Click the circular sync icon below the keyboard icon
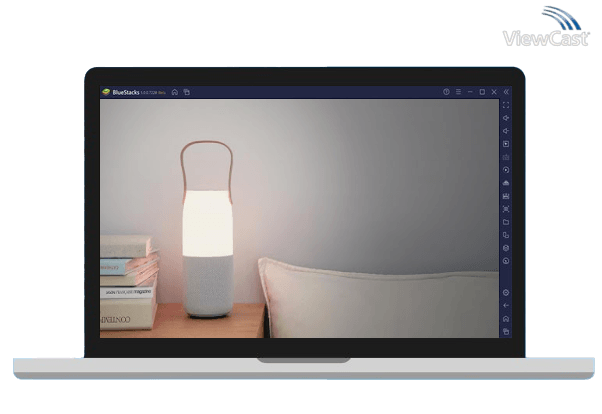Screen dimensions: 602x414 click(506, 170)
